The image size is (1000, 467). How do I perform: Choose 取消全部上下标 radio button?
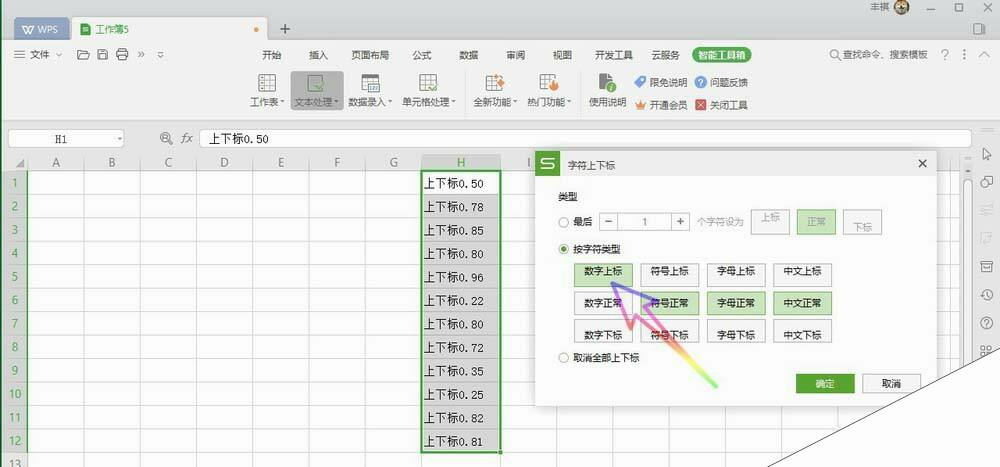[x=564, y=357]
